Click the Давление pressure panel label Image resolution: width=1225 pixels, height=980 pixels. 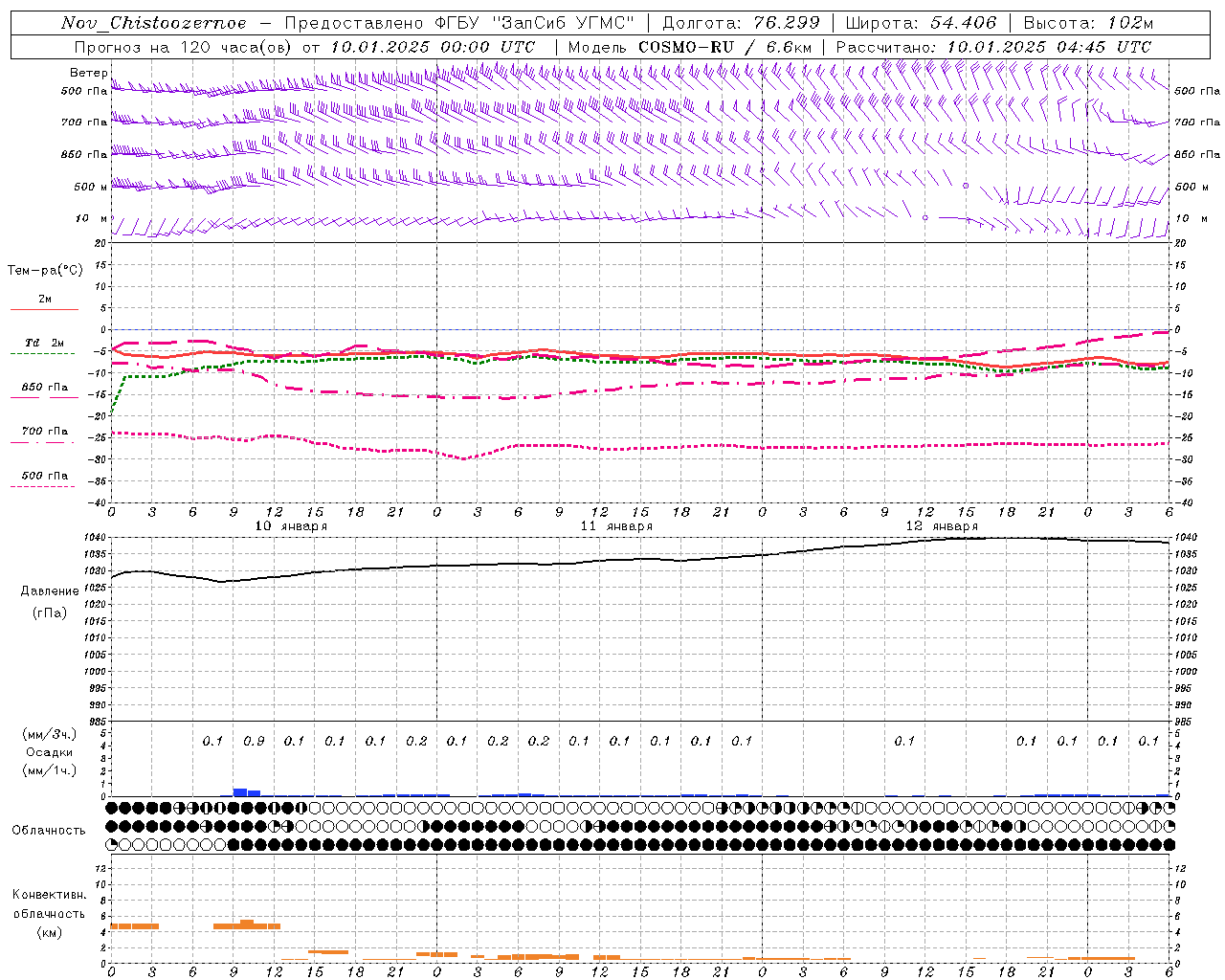(x=50, y=591)
